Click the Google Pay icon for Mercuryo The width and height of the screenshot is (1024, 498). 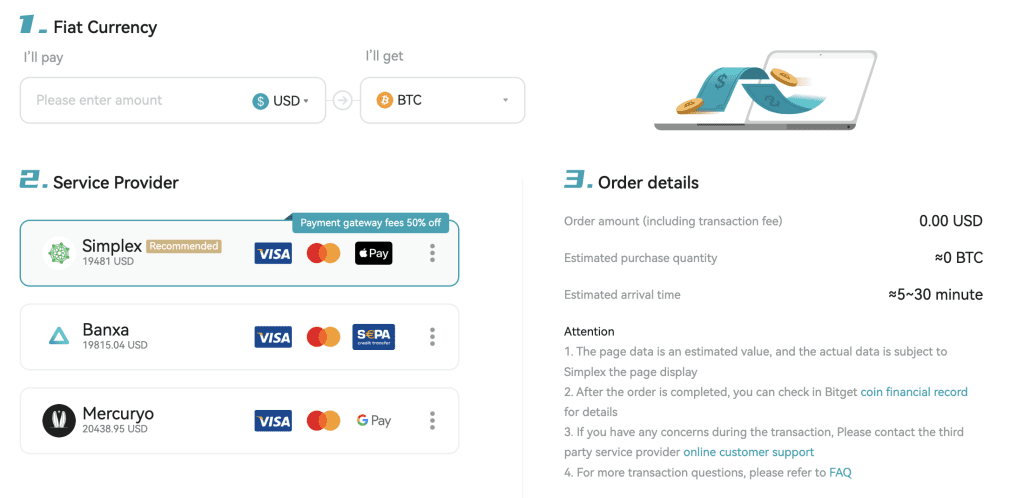[374, 421]
